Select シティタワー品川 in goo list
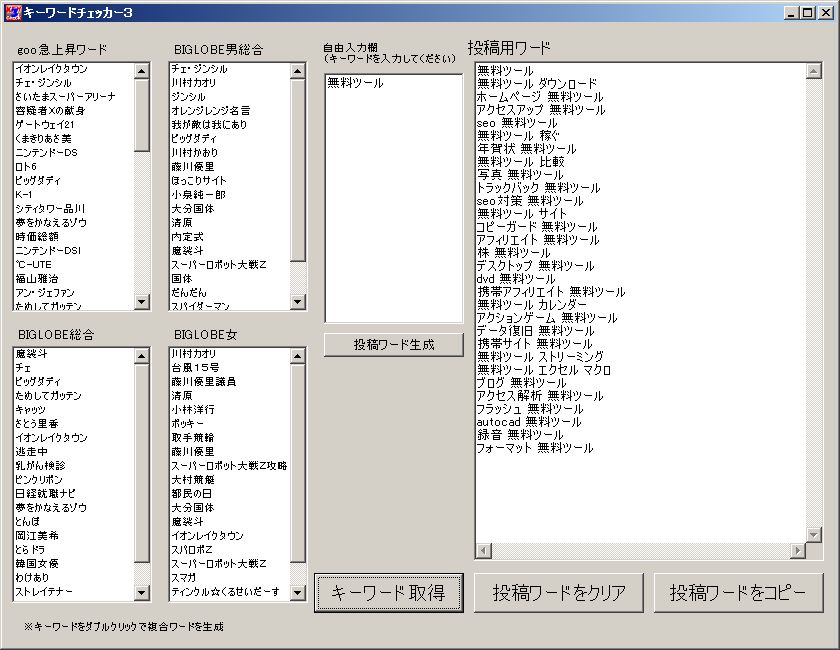This screenshot has height=650, width=840. pyautogui.click(x=50, y=208)
